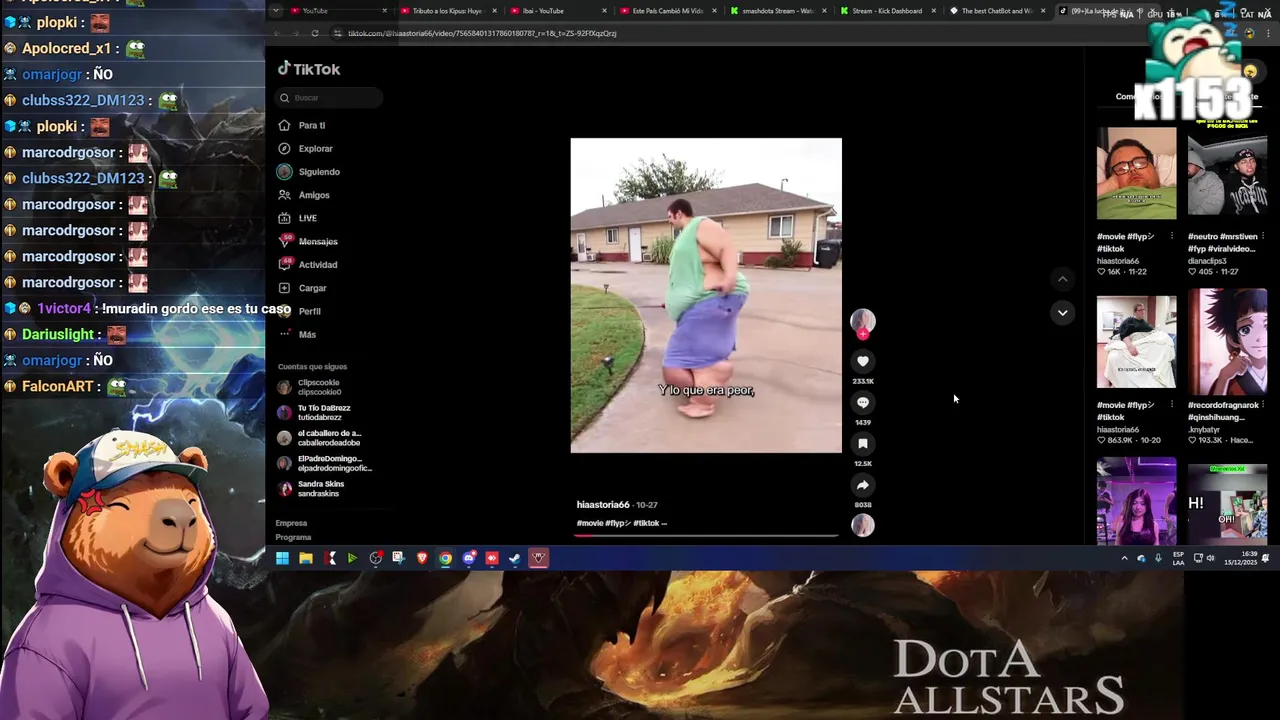Screen dimensions: 1280x720
Task: Open the Cargar upload page
Action: [x=302, y=288]
